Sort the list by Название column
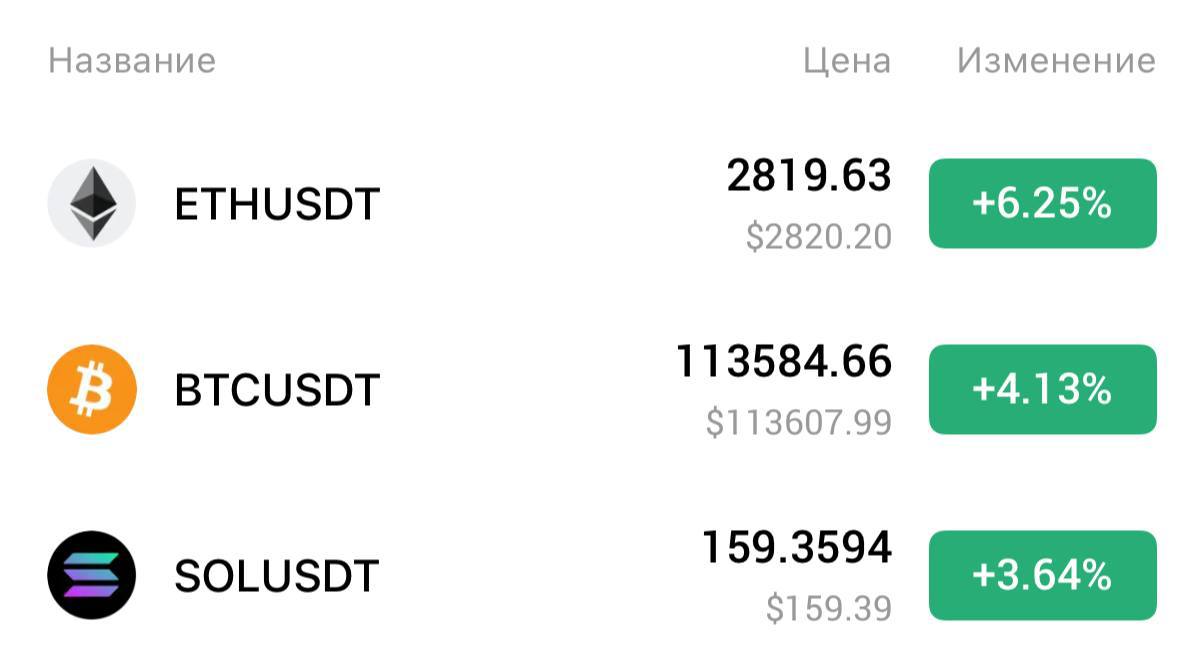 [132, 61]
